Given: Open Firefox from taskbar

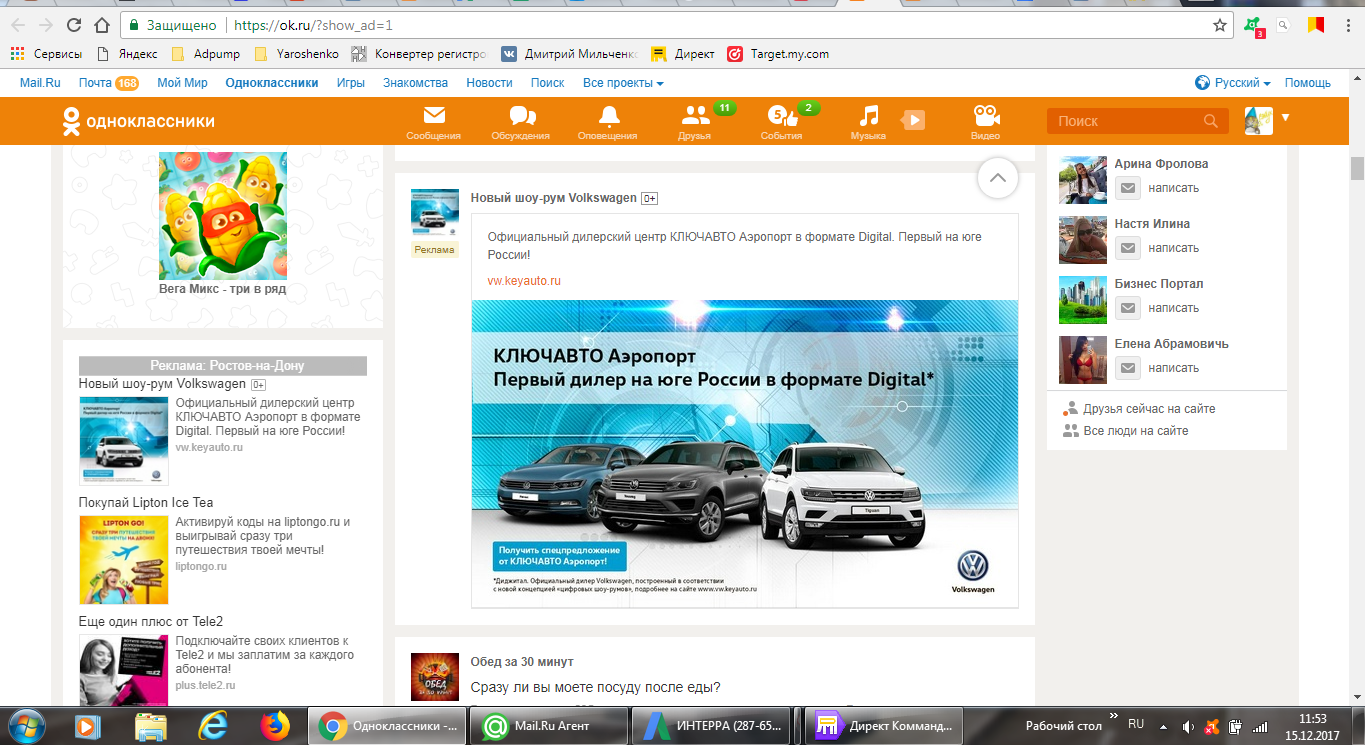Looking at the screenshot, I should (273, 725).
